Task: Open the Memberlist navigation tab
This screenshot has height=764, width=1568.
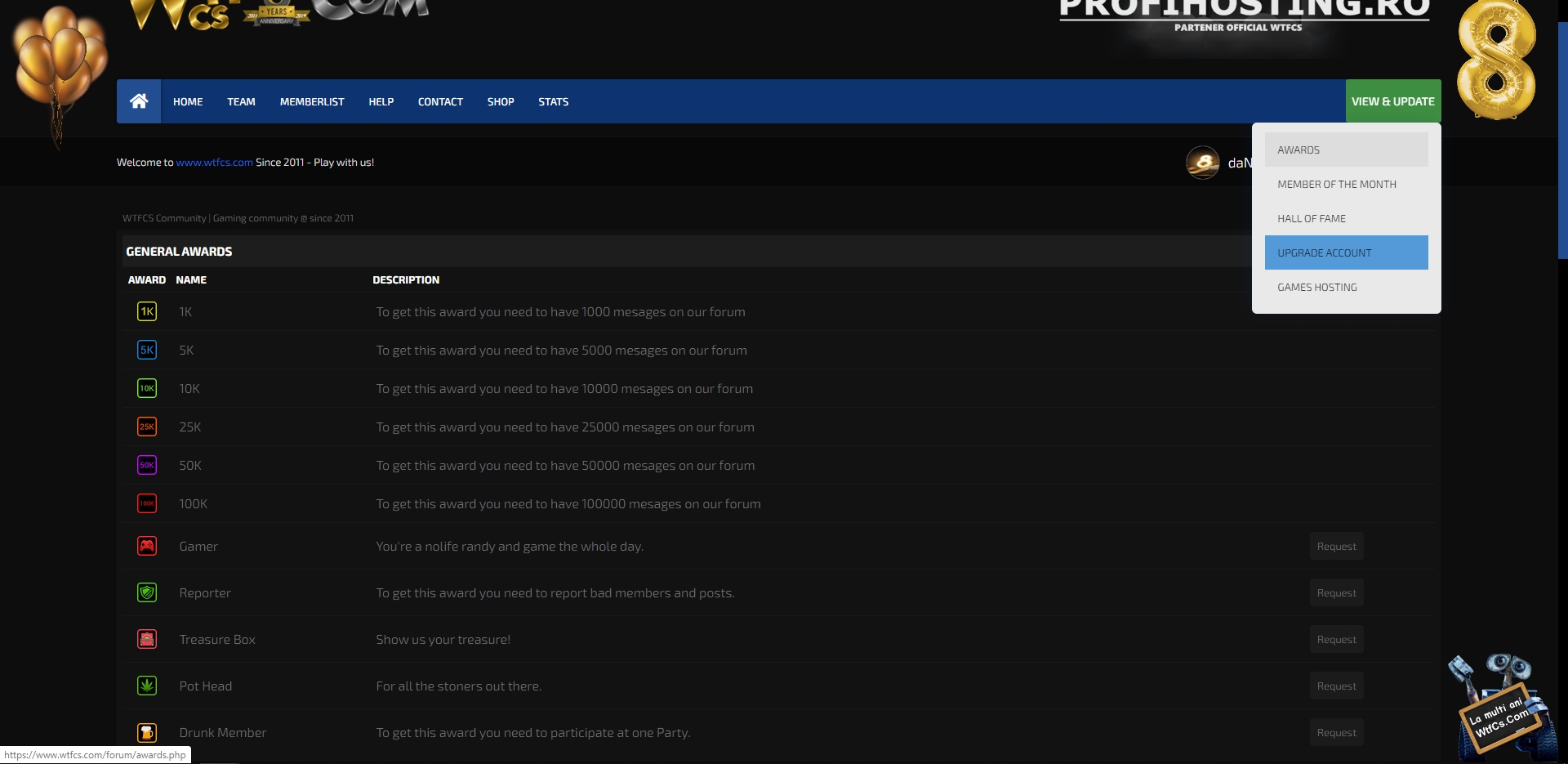Action: click(x=312, y=101)
